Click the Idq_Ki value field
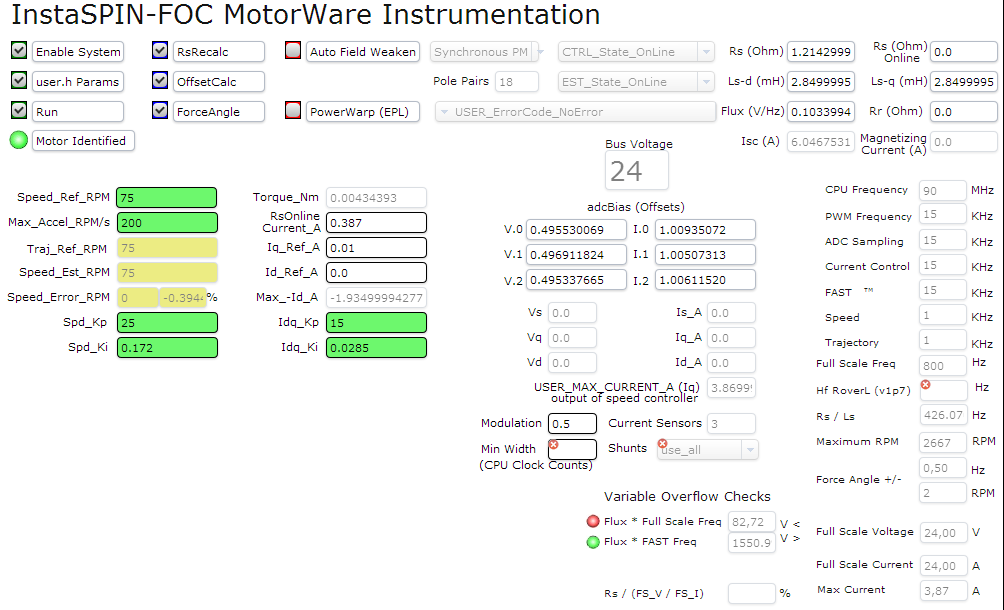Image resolution: width=1004 pixels, height=610 pixels. coord(376,348)
